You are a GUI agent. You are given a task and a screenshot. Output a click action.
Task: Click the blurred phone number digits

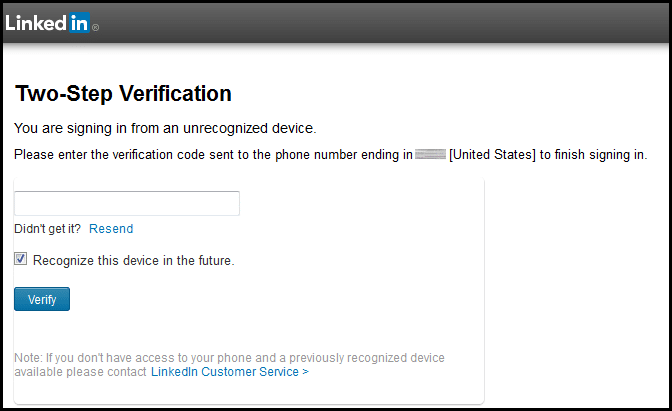[x=431, y=154]
